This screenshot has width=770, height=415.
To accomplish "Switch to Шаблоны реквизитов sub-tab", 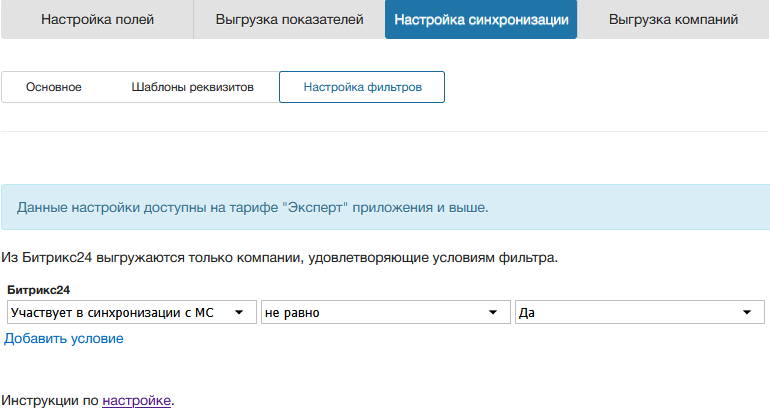I will 192,87.
